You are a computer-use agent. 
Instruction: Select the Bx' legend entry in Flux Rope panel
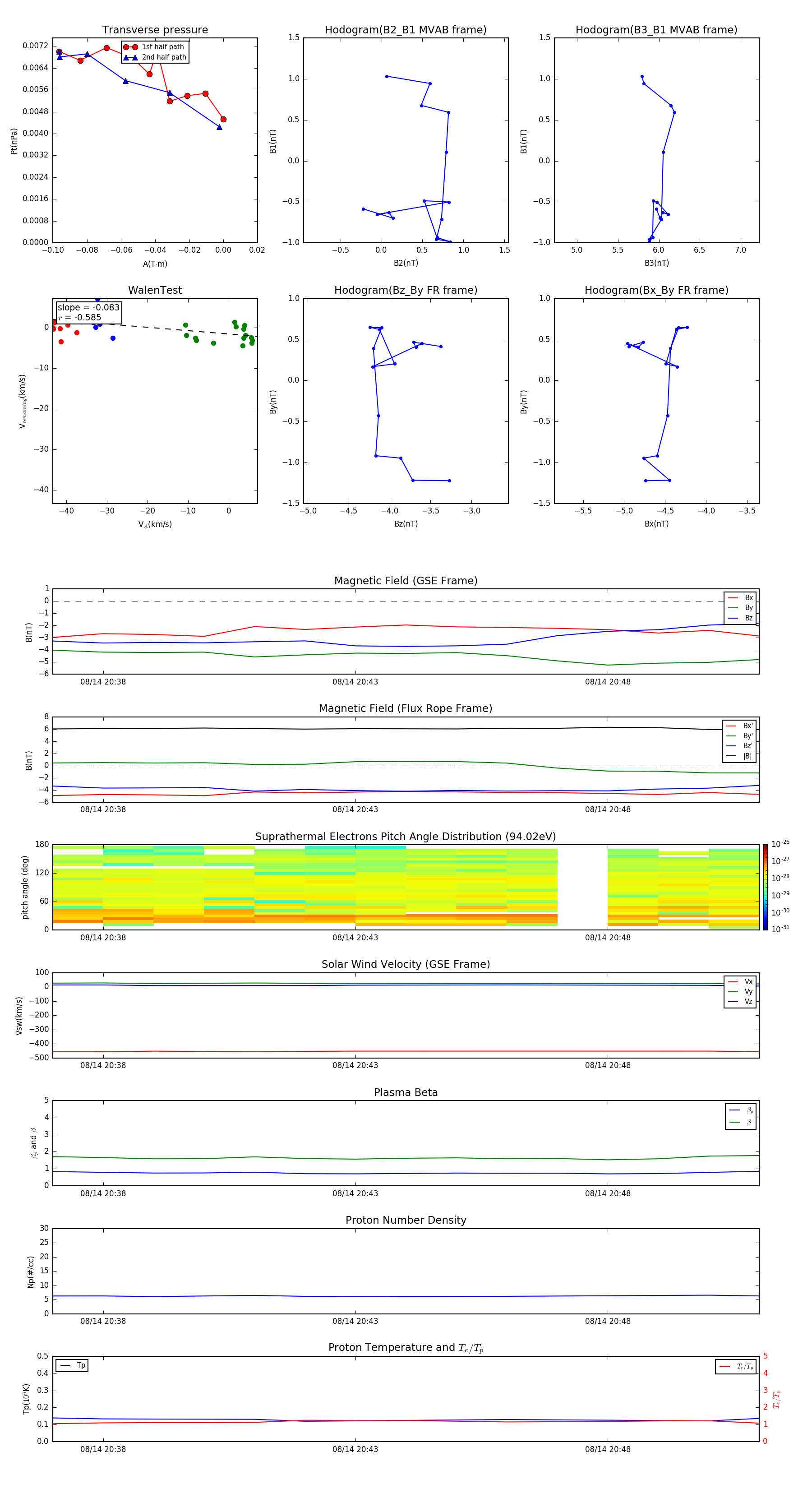[x=739, y=726]
